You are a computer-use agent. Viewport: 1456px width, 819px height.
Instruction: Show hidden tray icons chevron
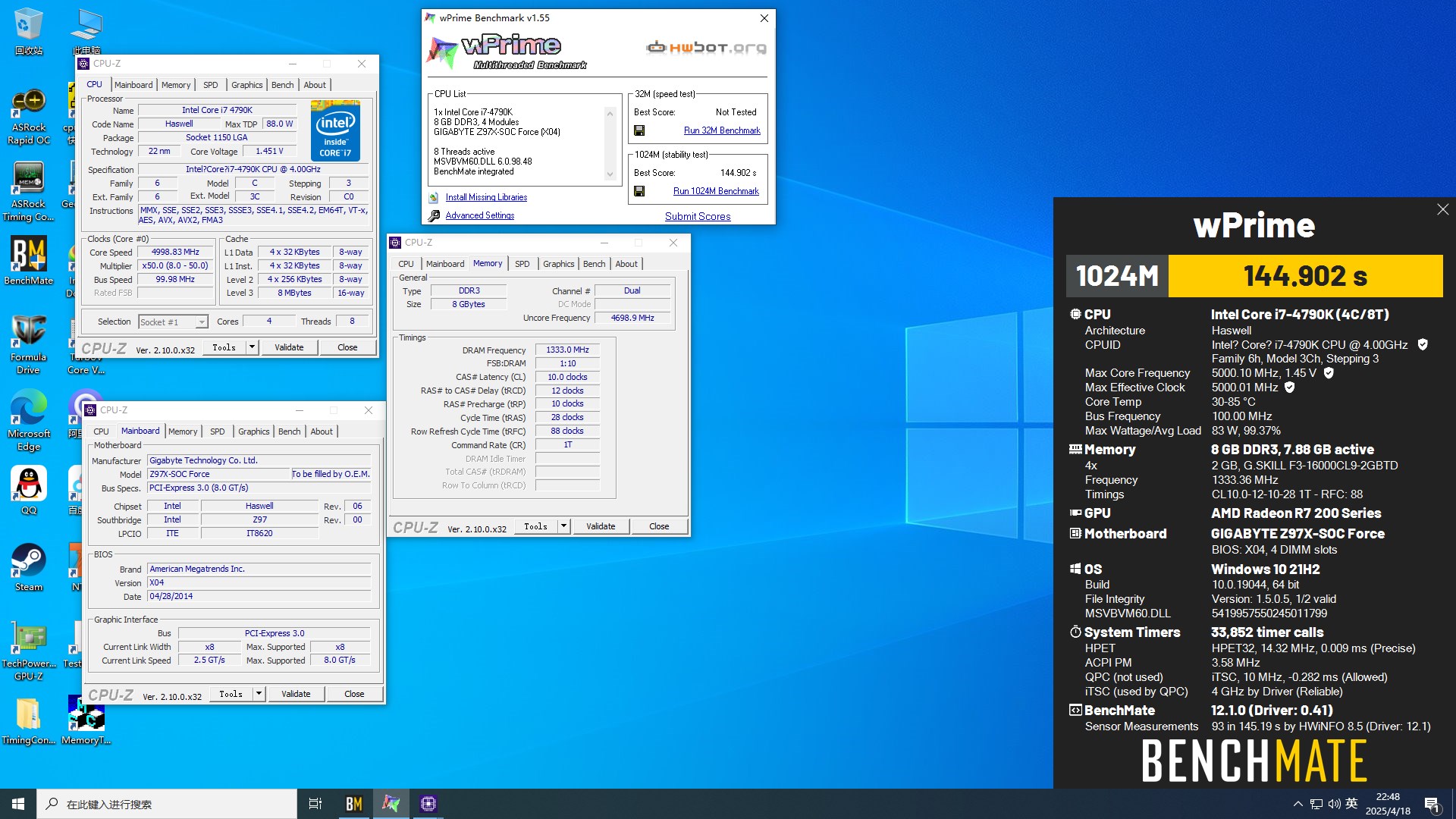click(x=1298, y=804)
